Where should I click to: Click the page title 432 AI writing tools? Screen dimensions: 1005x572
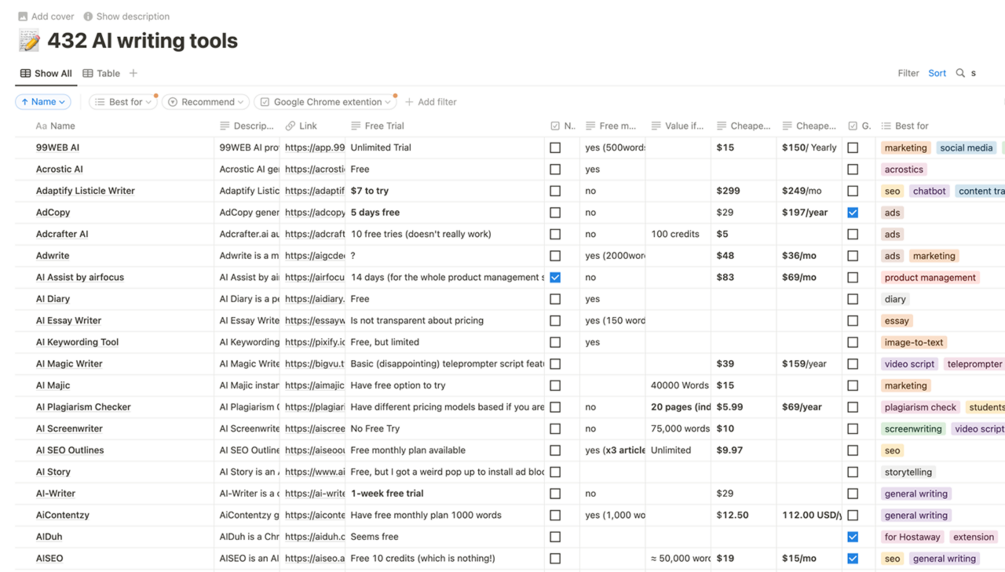pyautogui.click(x=142, y=40)
